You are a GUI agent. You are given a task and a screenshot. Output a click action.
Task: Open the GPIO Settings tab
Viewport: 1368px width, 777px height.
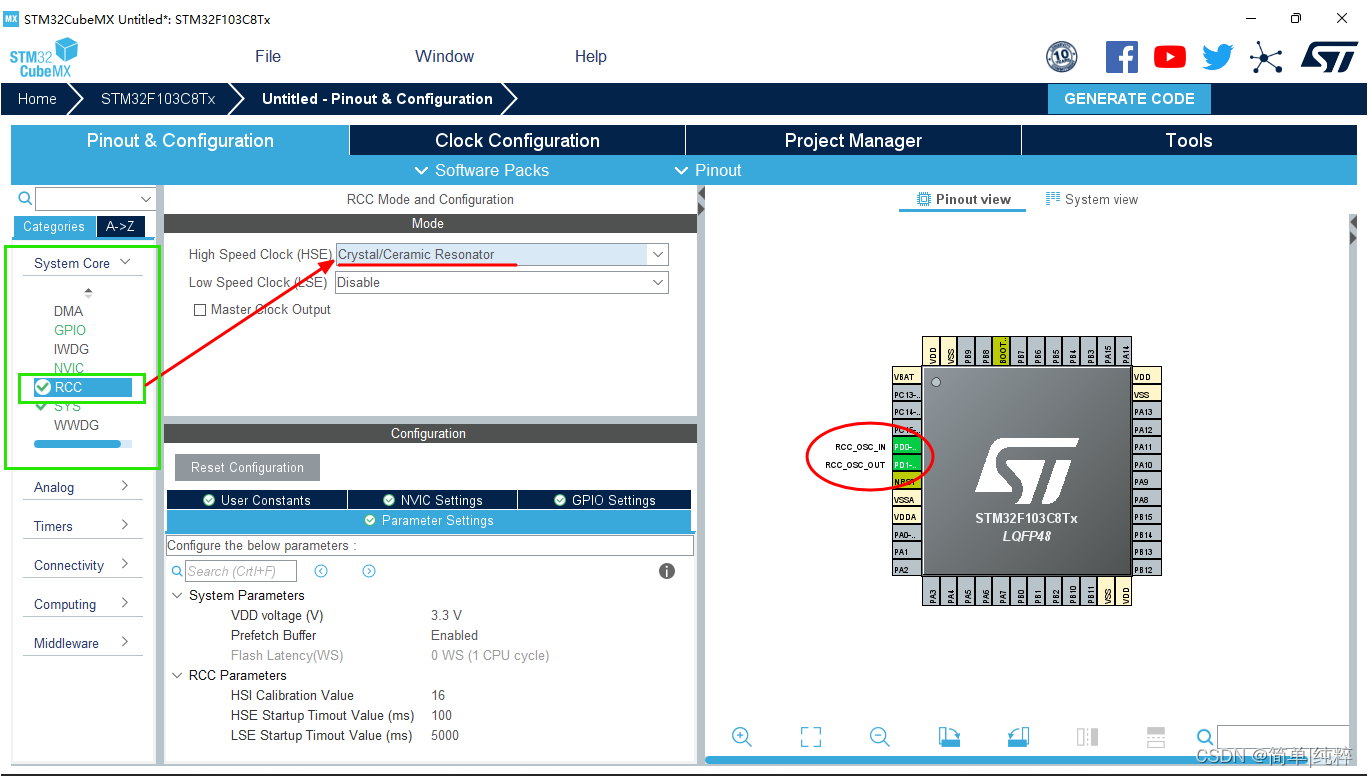click(x=604, y=500)
